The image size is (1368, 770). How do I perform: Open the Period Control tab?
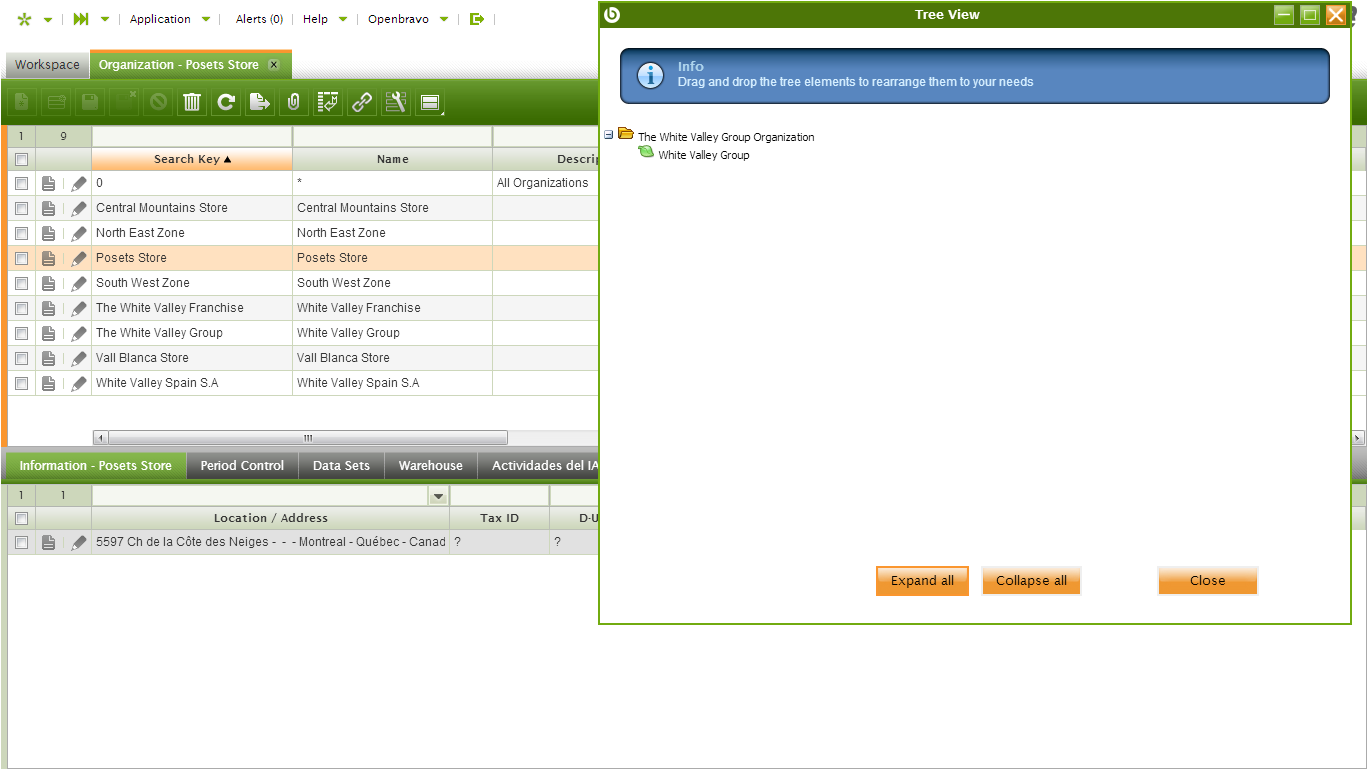pos(242,465)
